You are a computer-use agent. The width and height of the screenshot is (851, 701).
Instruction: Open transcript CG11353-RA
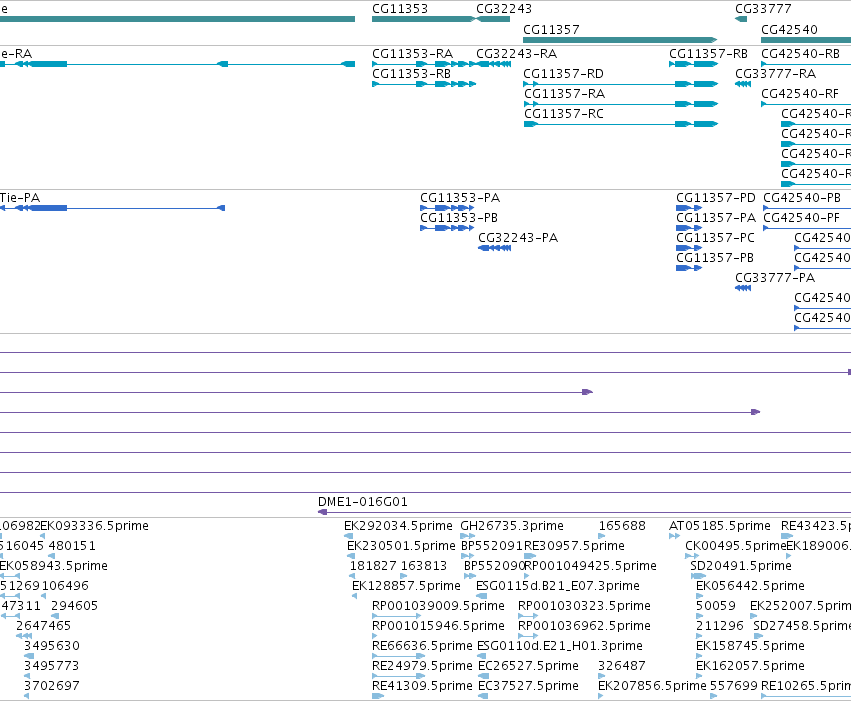[412, 54]
